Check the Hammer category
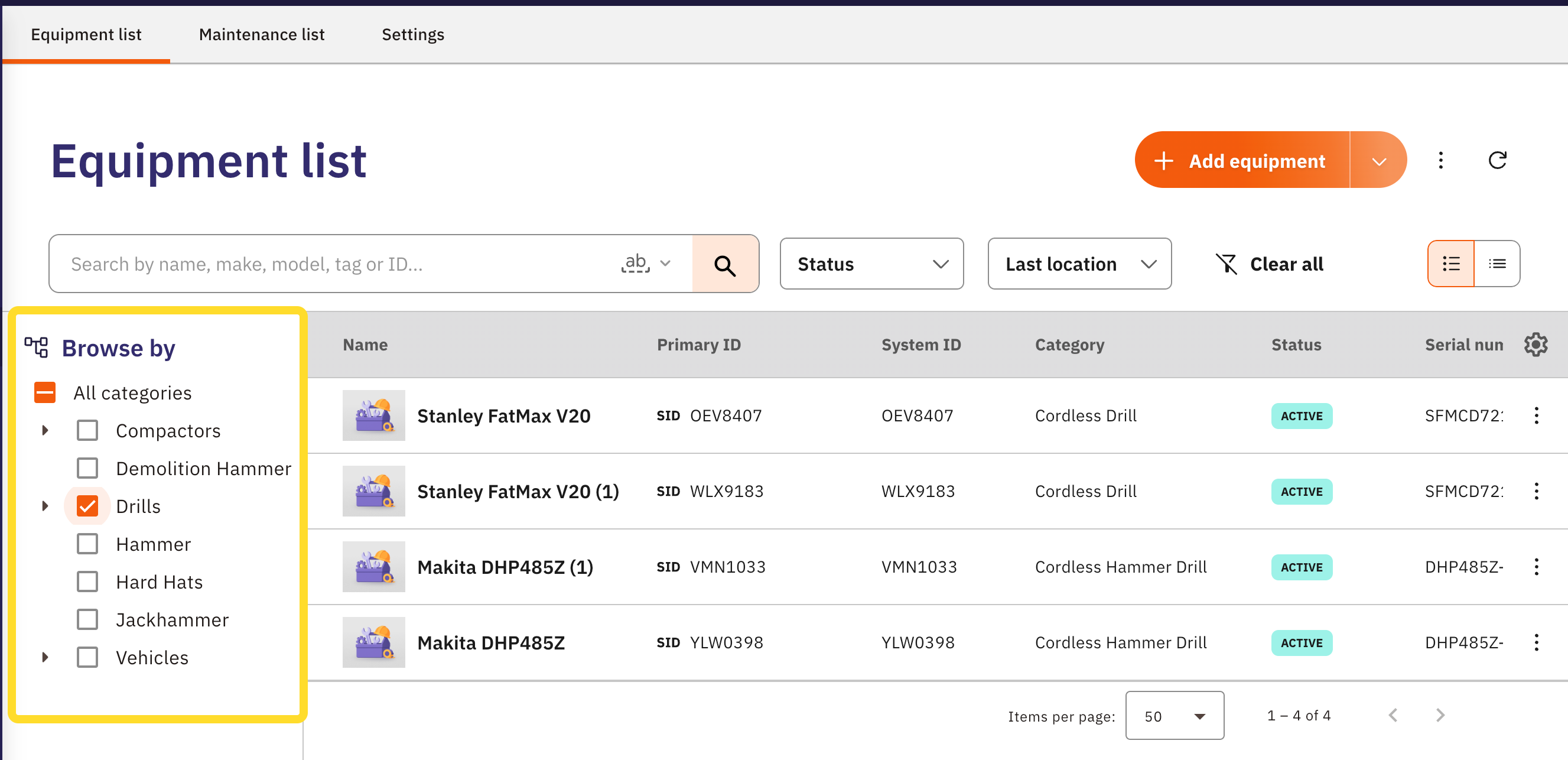Screen dimensions: 1568x760 click(x=87, y=544)
